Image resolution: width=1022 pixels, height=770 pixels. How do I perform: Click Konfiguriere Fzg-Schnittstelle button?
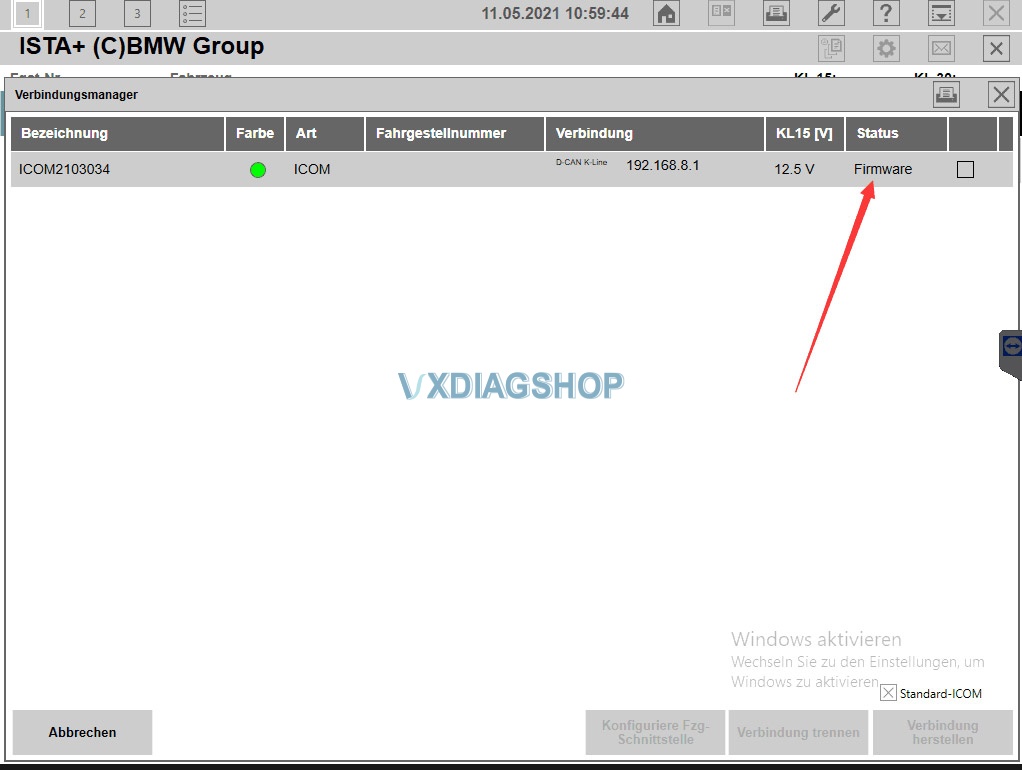pos(655,732)
